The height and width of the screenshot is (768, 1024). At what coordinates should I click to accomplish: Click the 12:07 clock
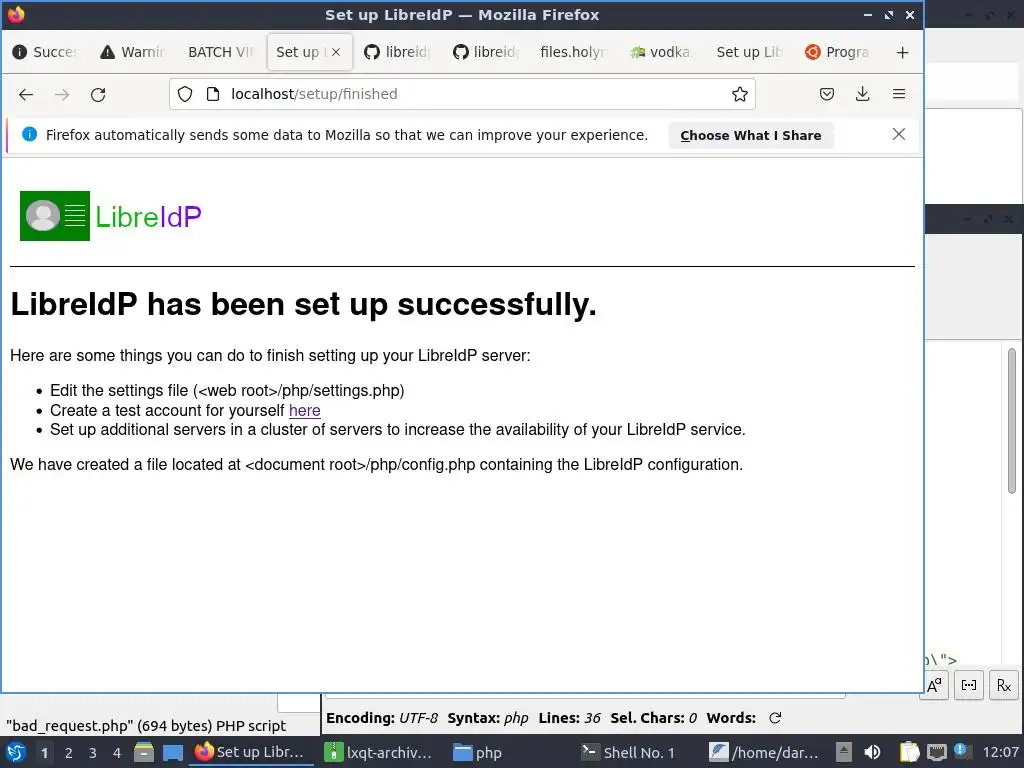point(1000,752)
